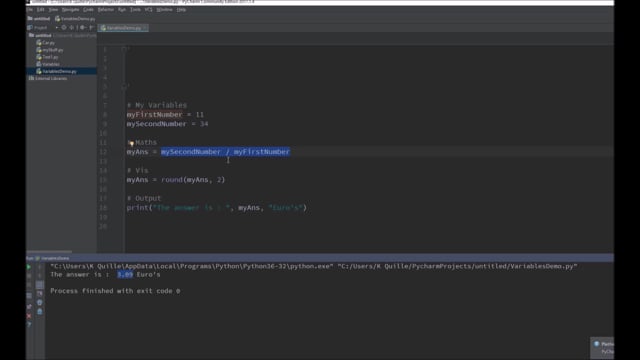Hide the Project tool window
Image resolution: width=640 pixels, height=360 pixels.
pos(91,28)
